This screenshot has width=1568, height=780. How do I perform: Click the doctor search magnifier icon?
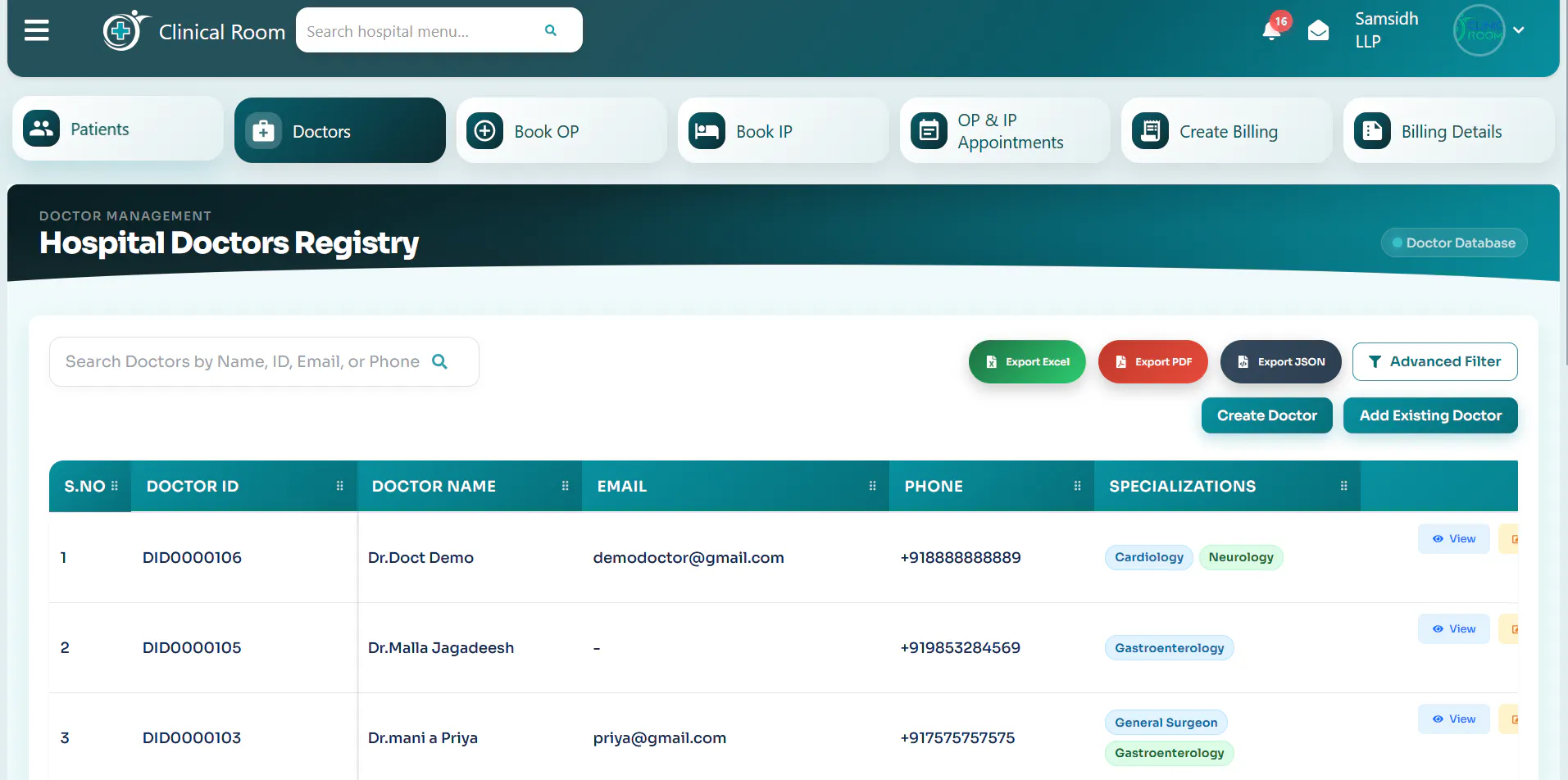(x=440, y=361)
